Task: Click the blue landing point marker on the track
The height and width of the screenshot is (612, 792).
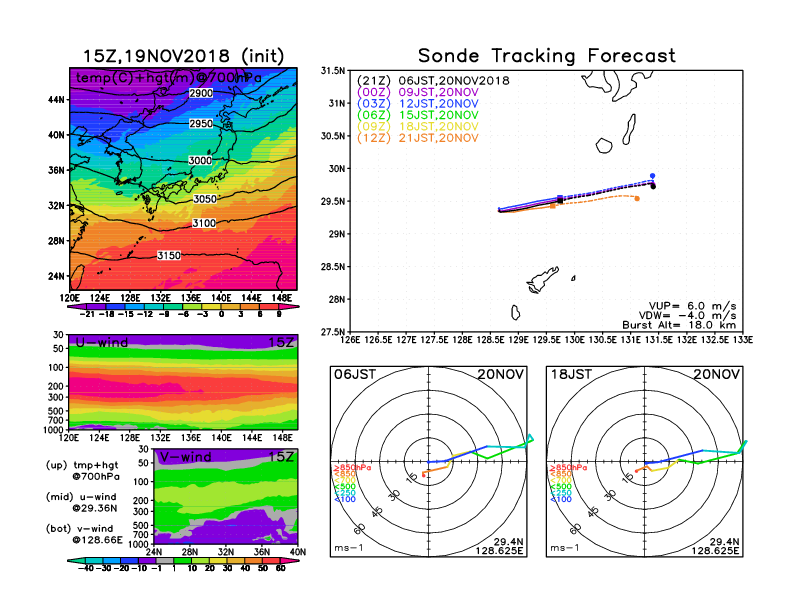Action: coord(652,176)
